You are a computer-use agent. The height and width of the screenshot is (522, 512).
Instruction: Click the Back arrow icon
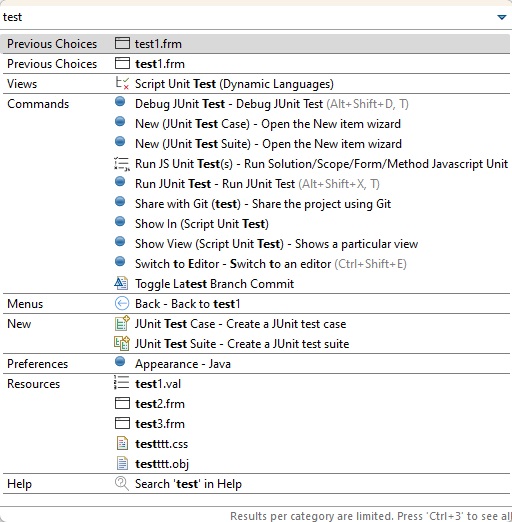click(x=122, y=303)
